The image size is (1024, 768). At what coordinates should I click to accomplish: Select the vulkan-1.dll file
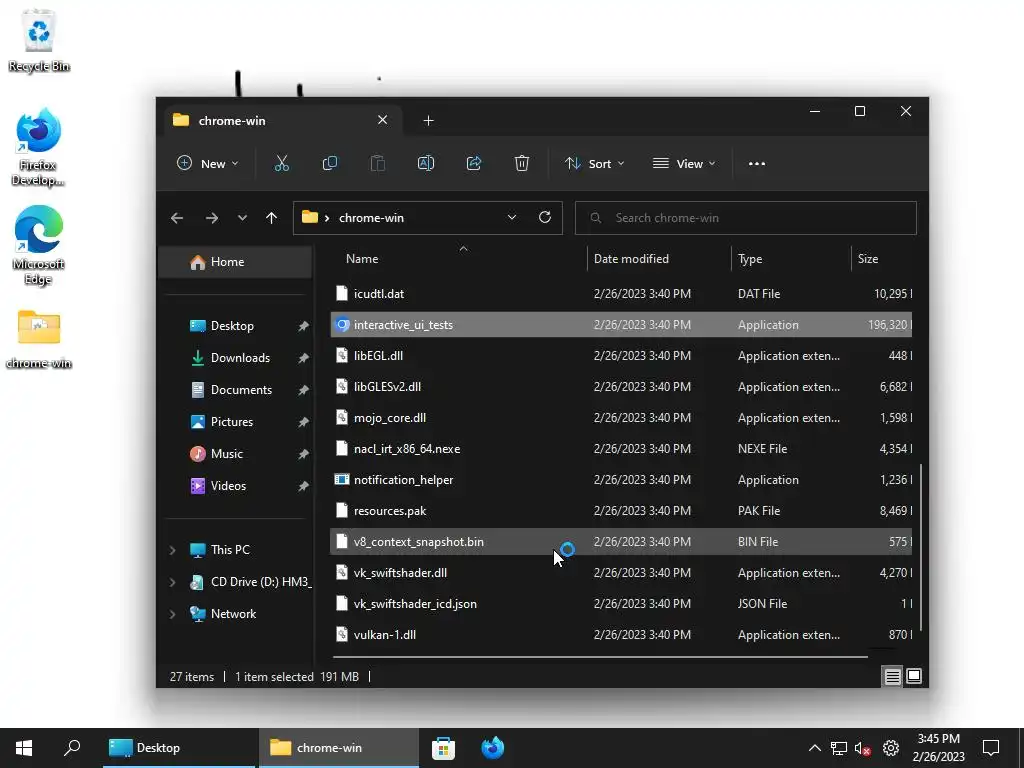point(620,635)
